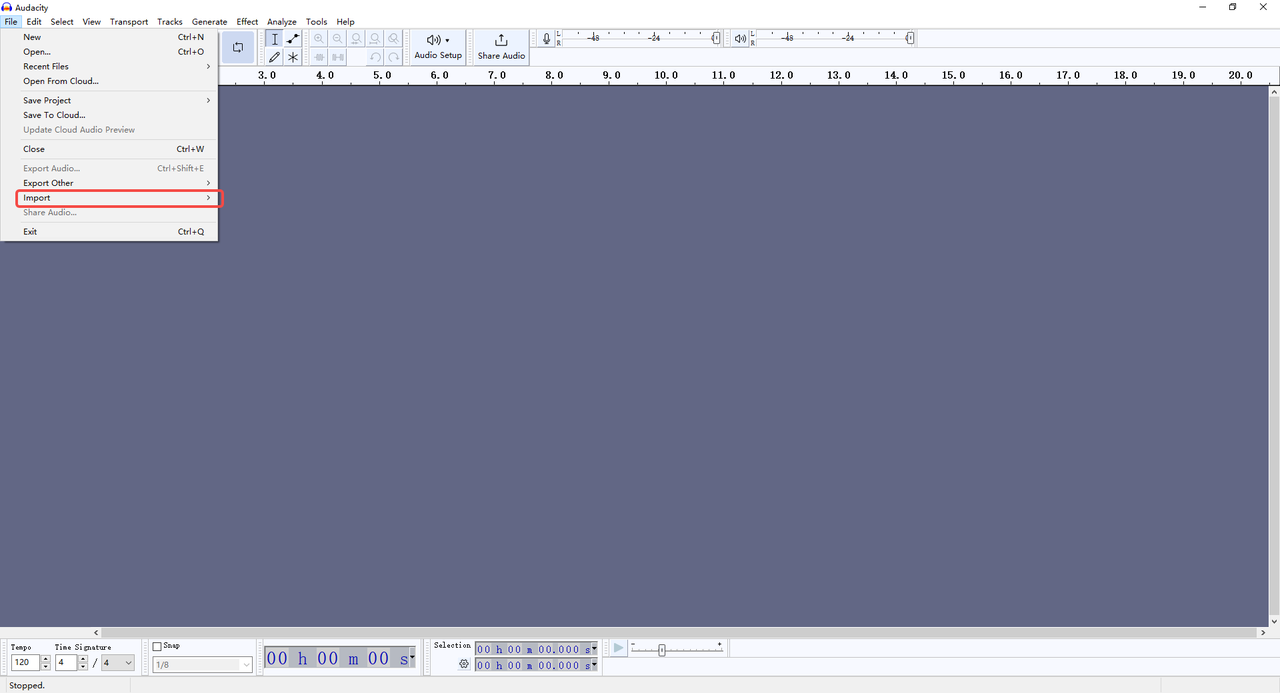Open the Transport menu
This screenshot has height=693, width=1280.
129,22
